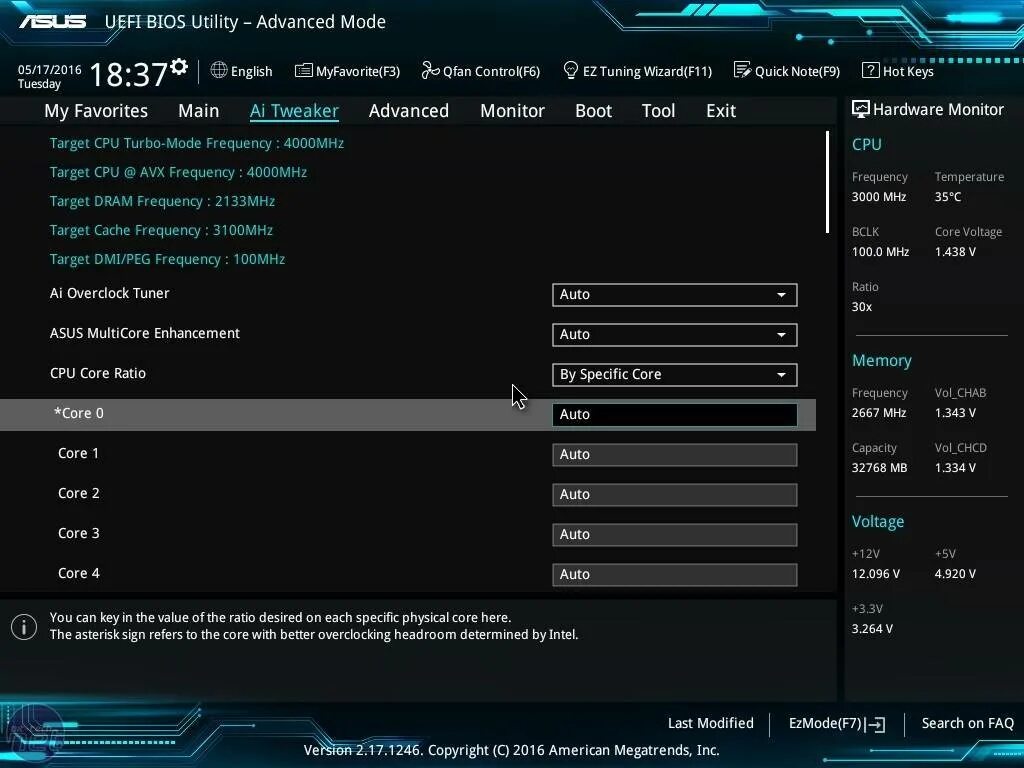Click the 05/17/2016 date
1024x768 pixels.
pos(50,69)
